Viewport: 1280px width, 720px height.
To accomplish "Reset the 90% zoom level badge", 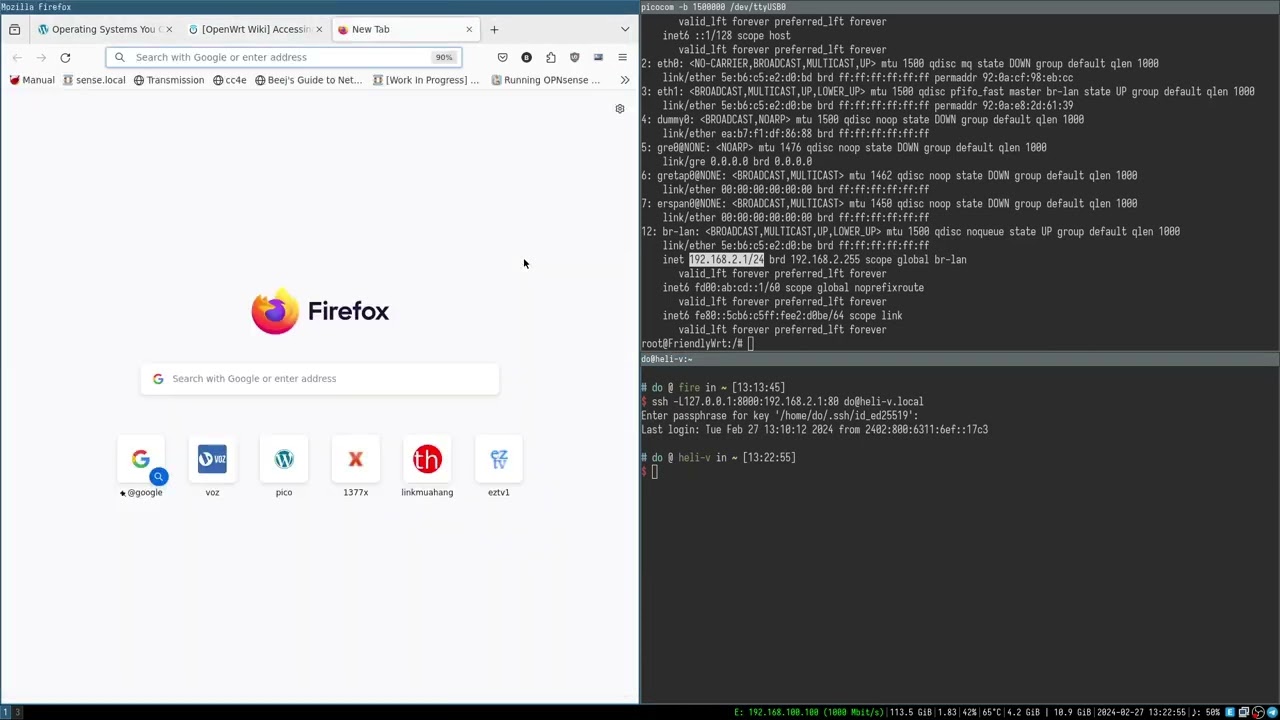I will click(x=444, y=57).
